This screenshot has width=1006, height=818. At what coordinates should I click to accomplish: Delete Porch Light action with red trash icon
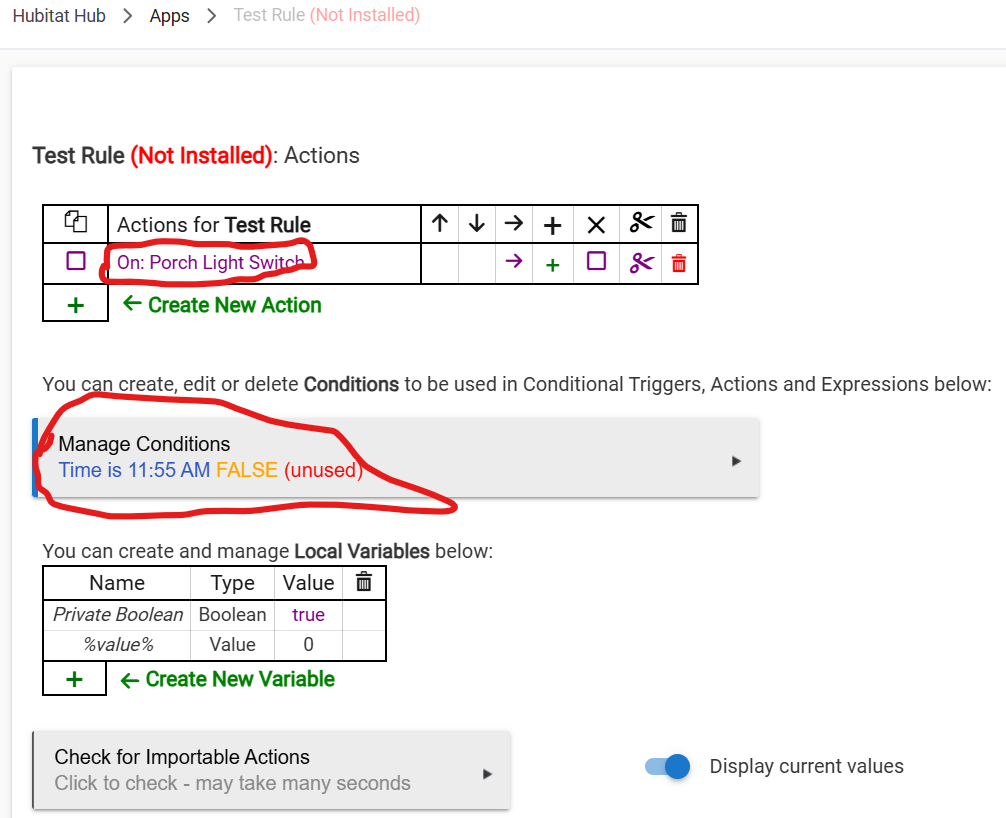[679, 263]
